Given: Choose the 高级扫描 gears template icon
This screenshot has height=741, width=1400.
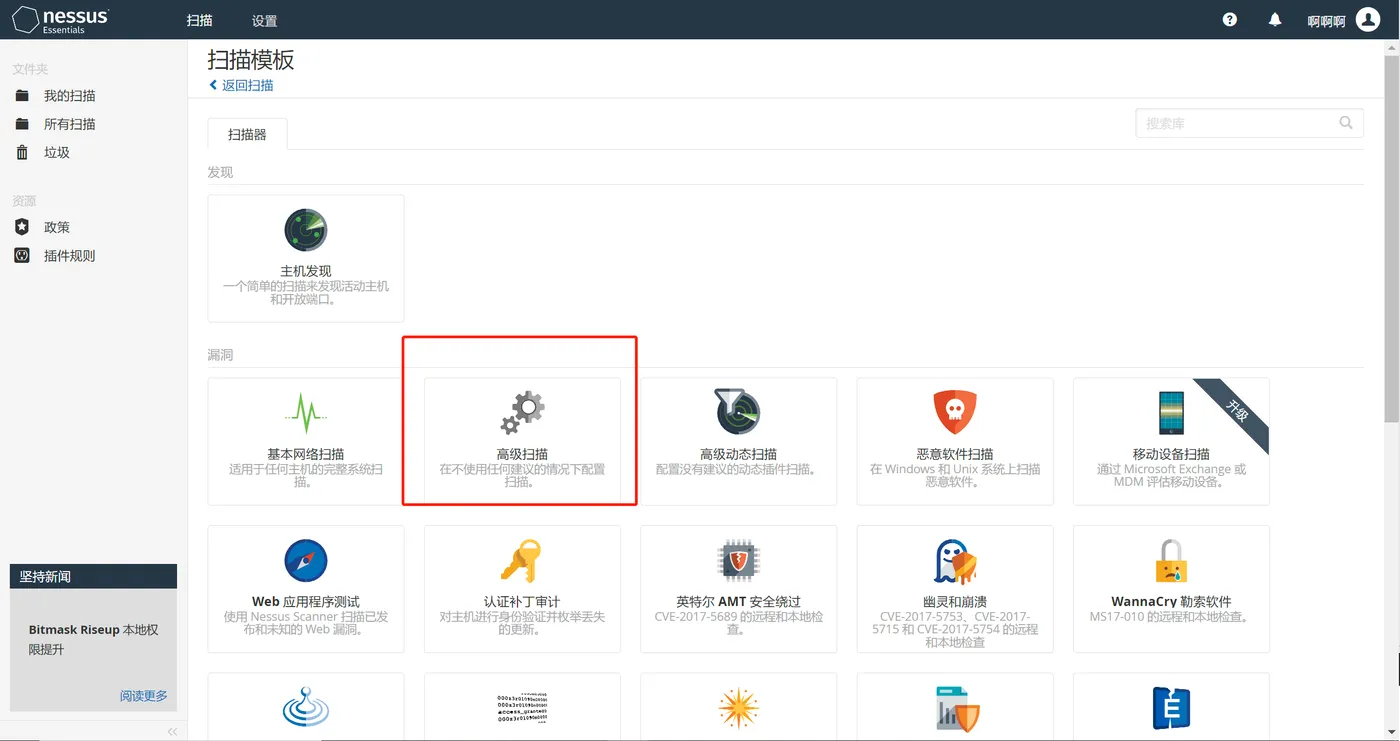Looking at the screenshot, I should click(x=522, y=412).
